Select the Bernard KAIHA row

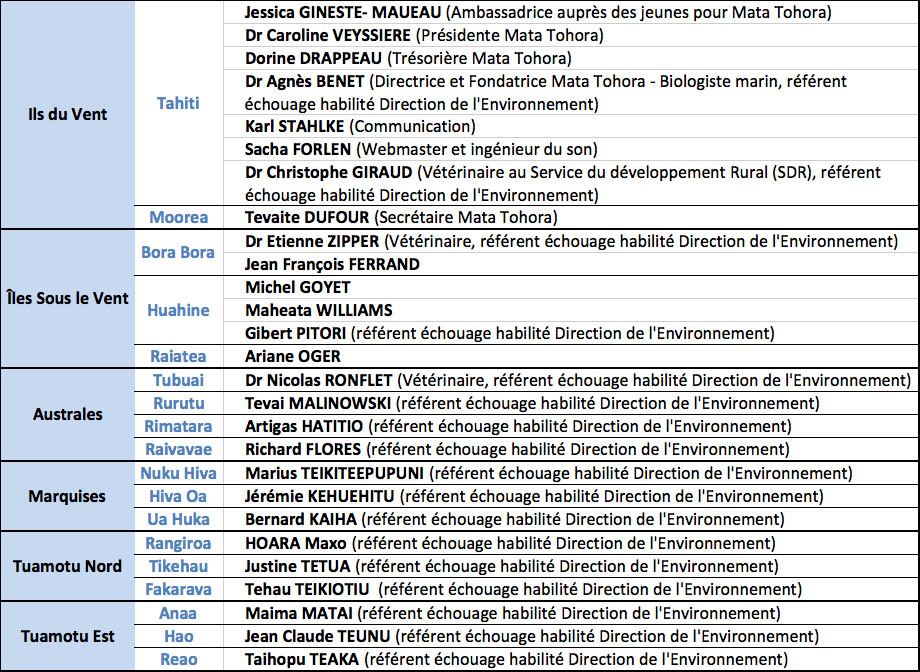(571, 519)
